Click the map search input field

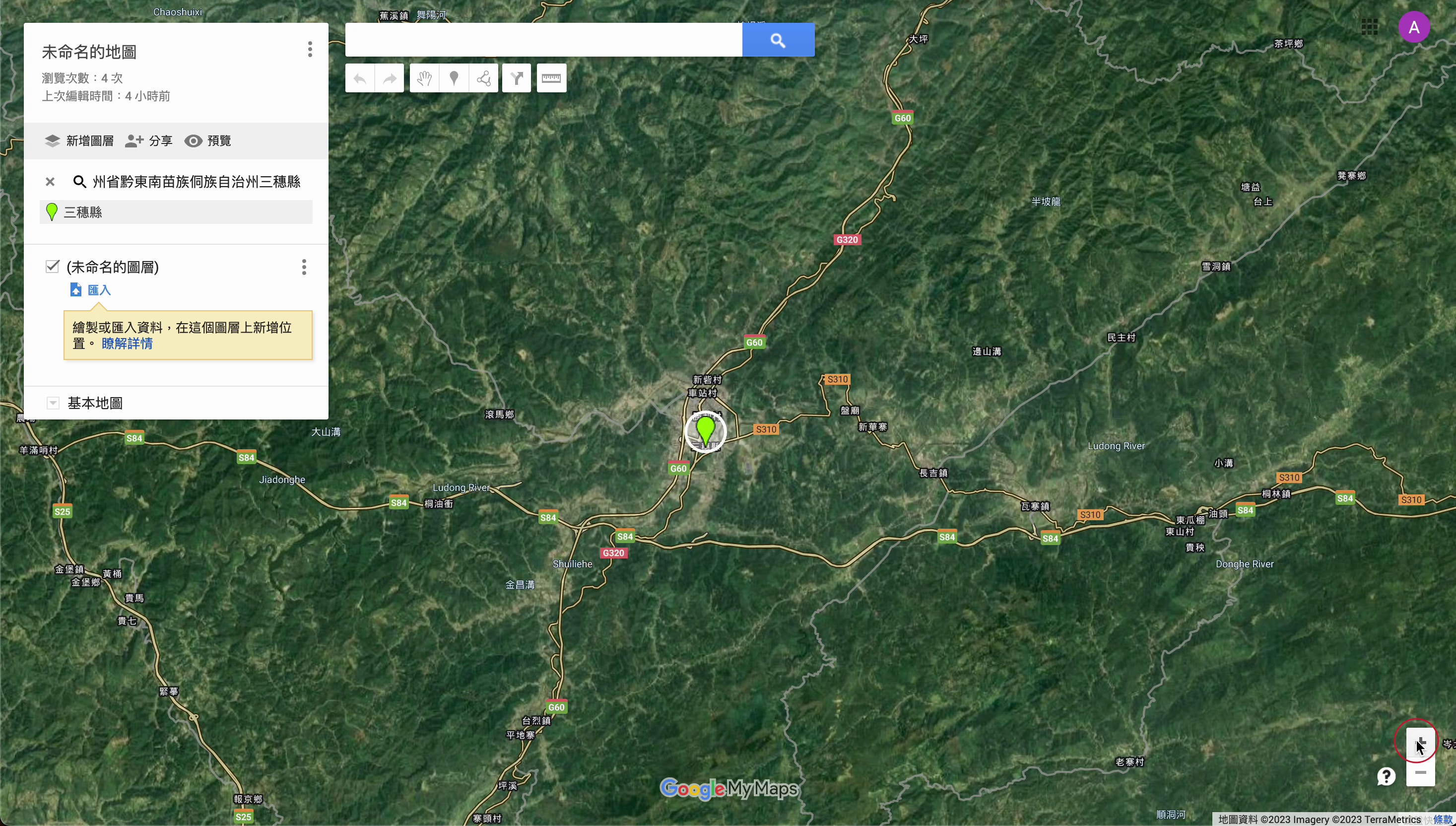pyautogui.click(x=544, y=40)
